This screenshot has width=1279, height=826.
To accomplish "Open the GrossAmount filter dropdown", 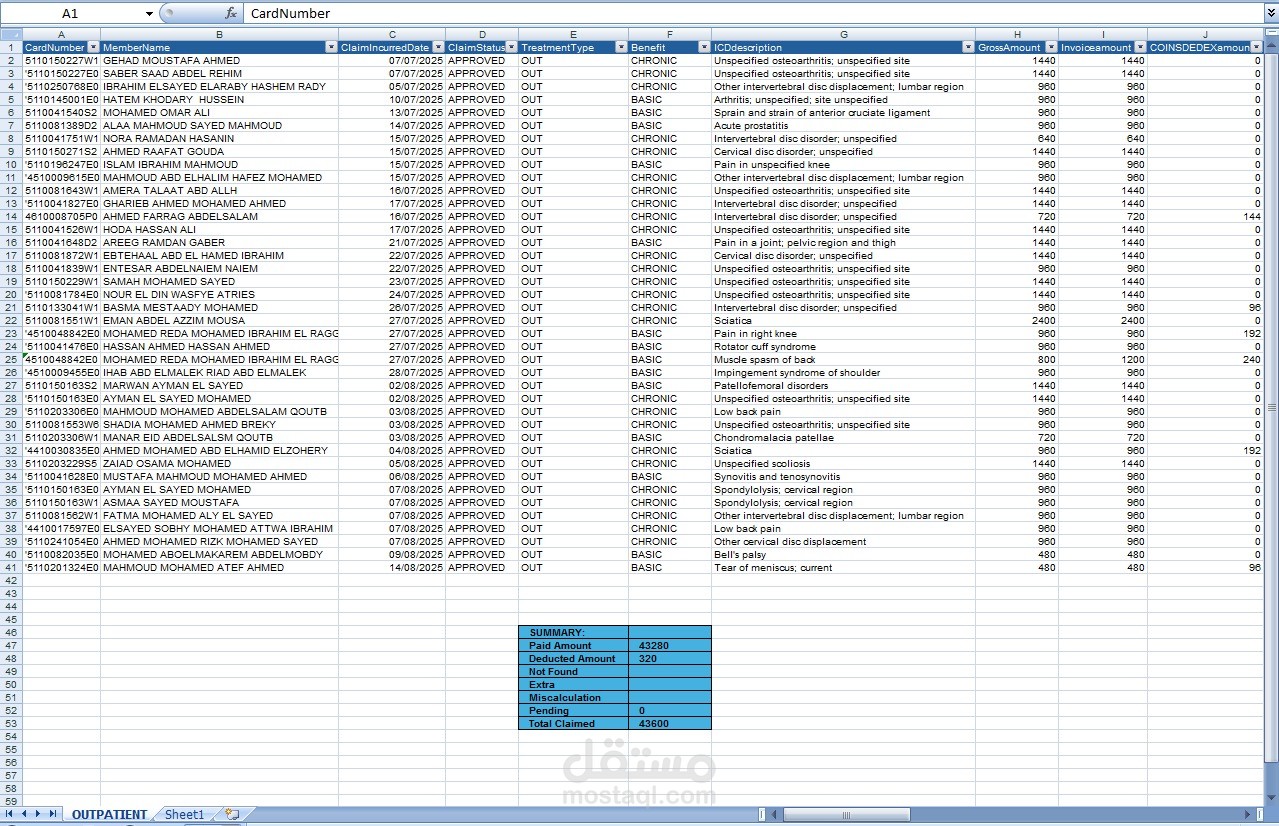I will pyautogui.click(x=1050, y=47).
